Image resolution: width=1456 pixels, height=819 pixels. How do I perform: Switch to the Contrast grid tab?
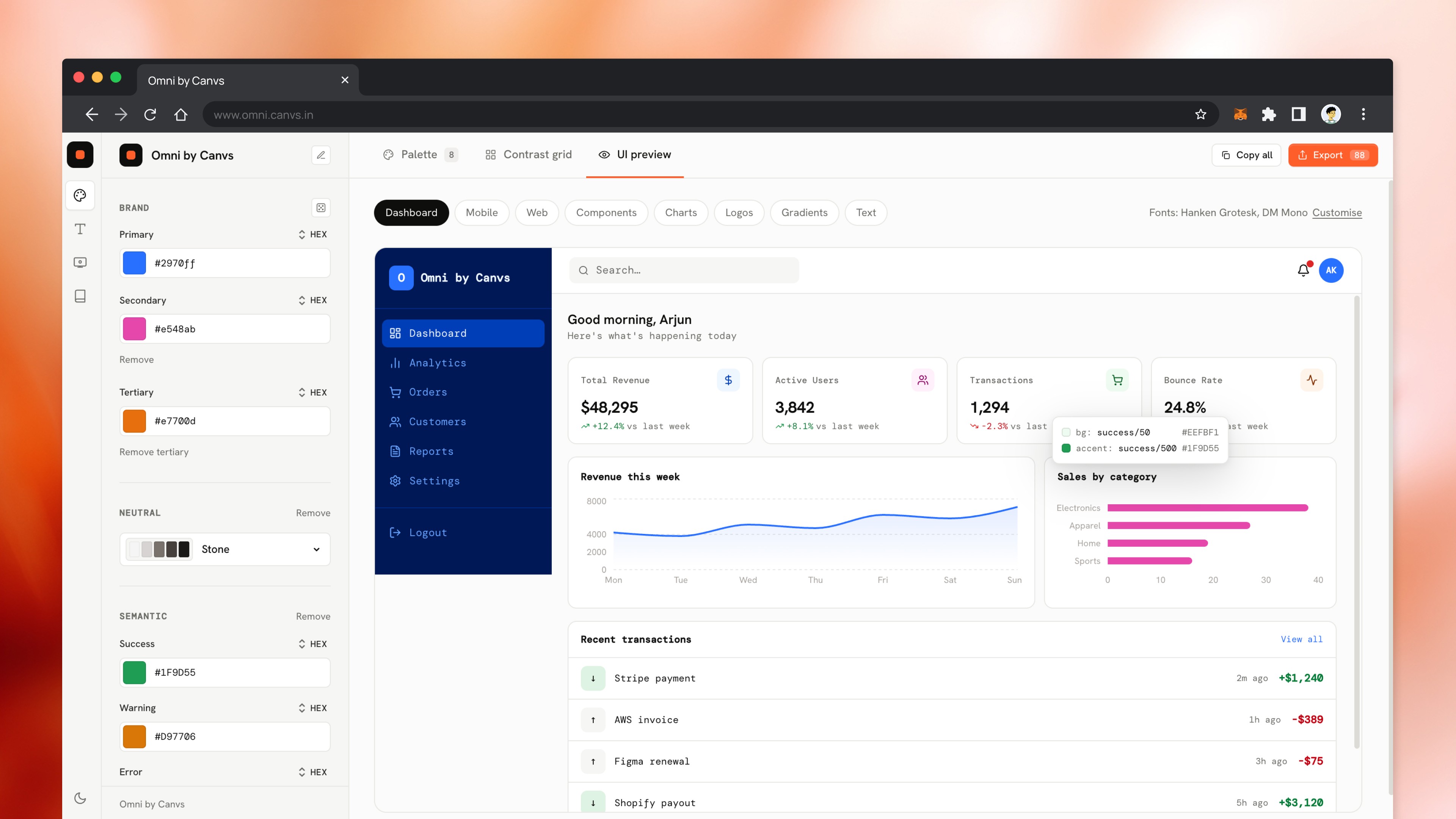[529, 155]
